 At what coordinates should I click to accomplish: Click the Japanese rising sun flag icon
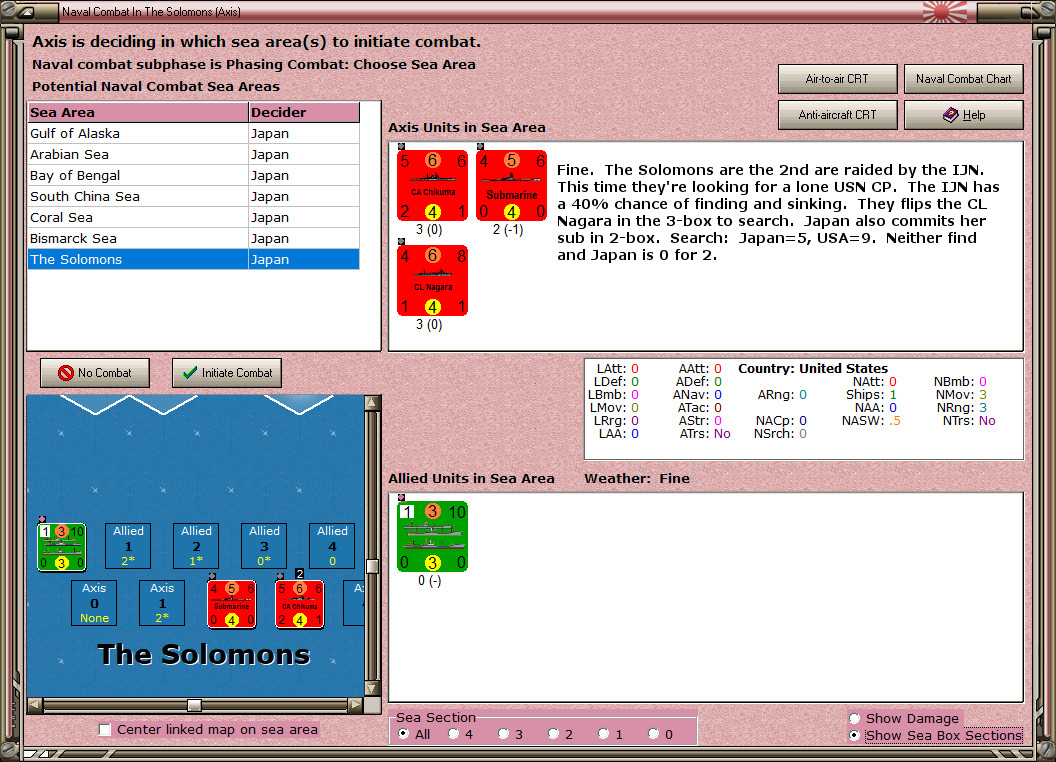(x=944, y=11)
